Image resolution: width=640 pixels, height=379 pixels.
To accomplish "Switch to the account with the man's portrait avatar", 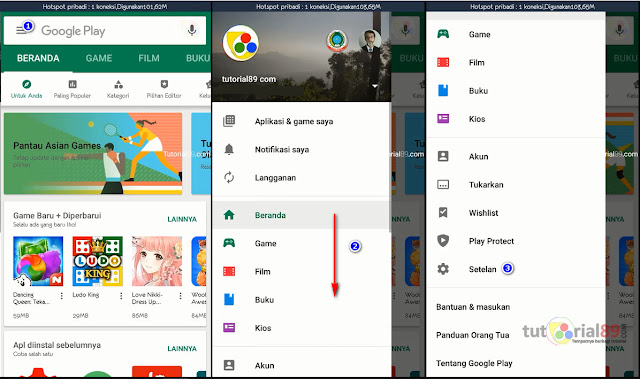I will click(370, 40).
